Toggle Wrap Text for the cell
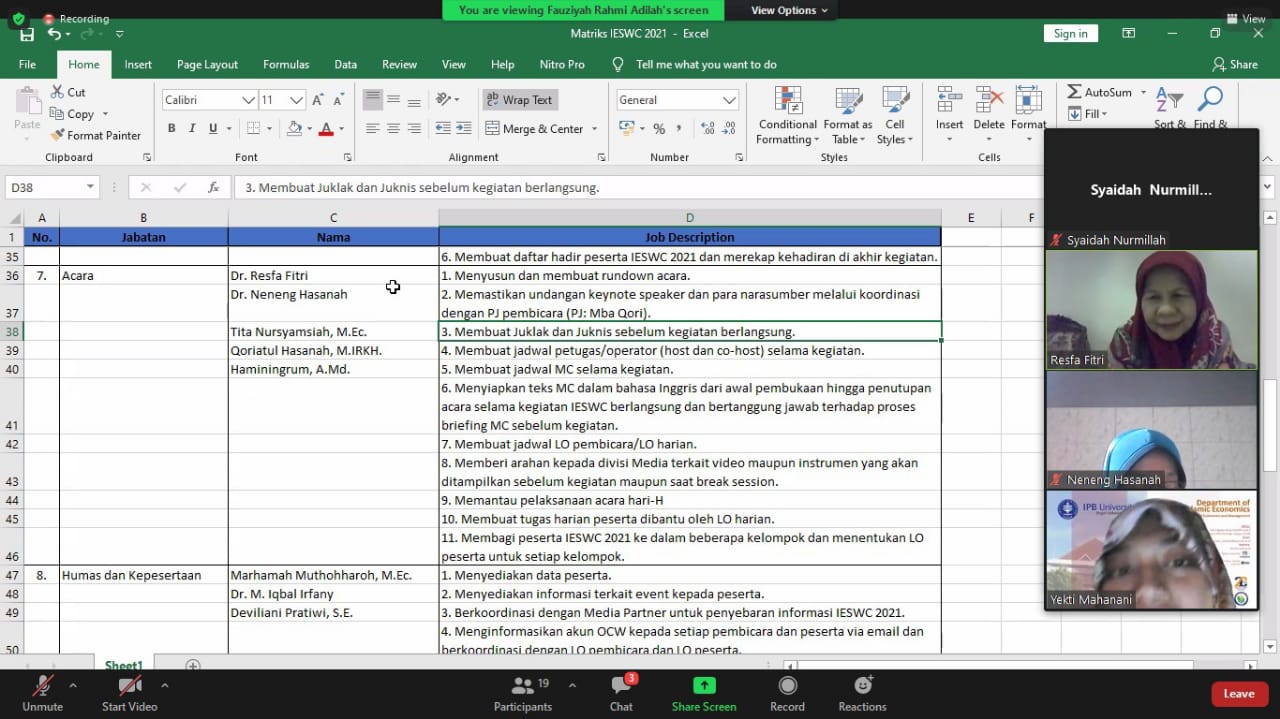1280x719 pixels. coord(519,100)
